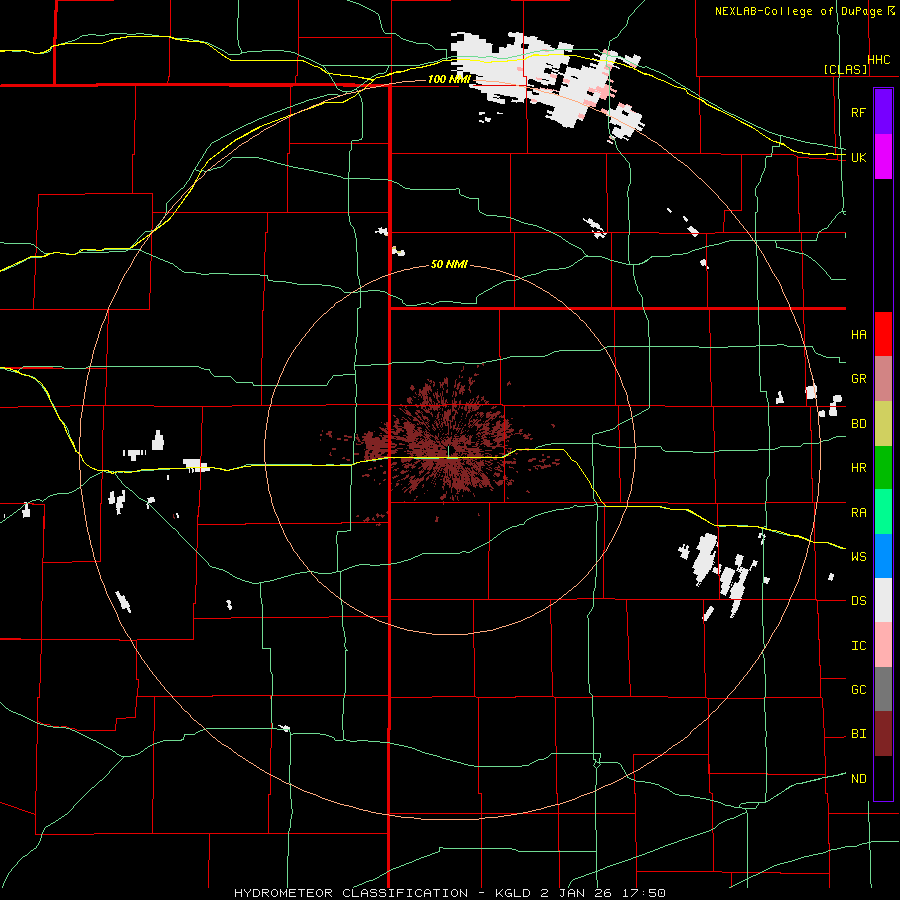
Task: Select the gray GC color swatch
Action: (x=883, y=689)
